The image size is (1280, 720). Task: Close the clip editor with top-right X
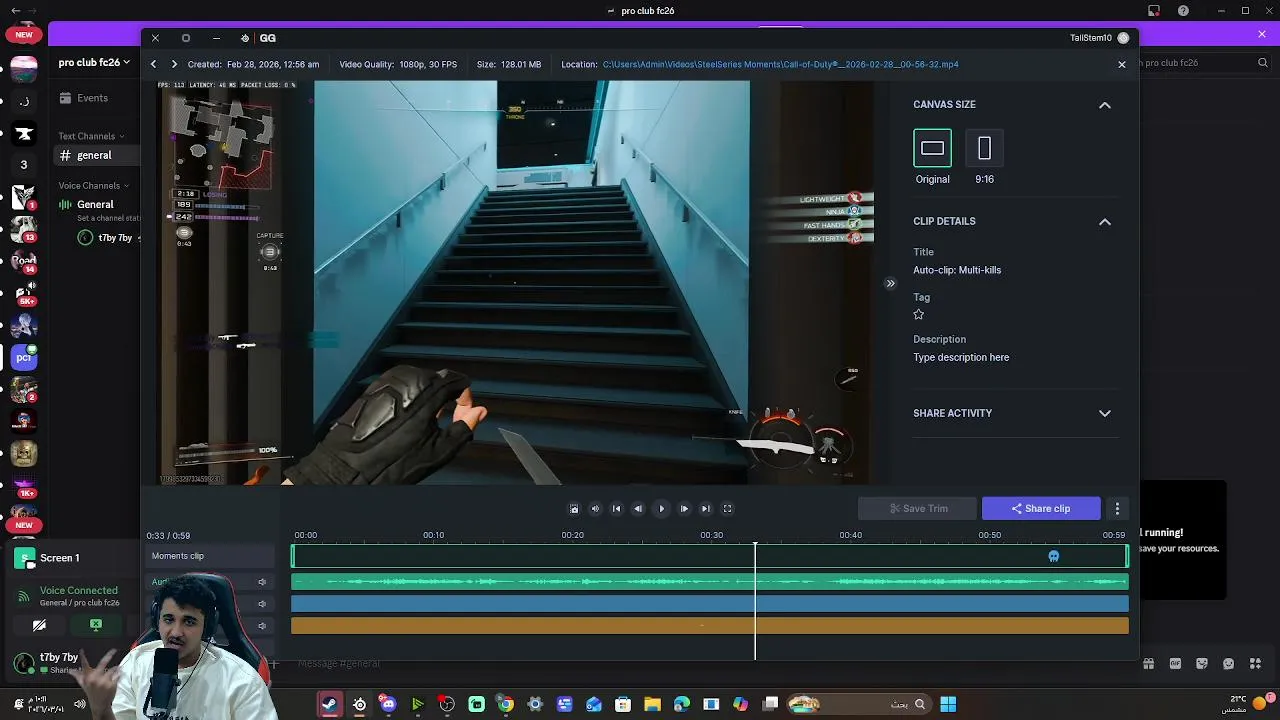click(x=1122, y=64)
